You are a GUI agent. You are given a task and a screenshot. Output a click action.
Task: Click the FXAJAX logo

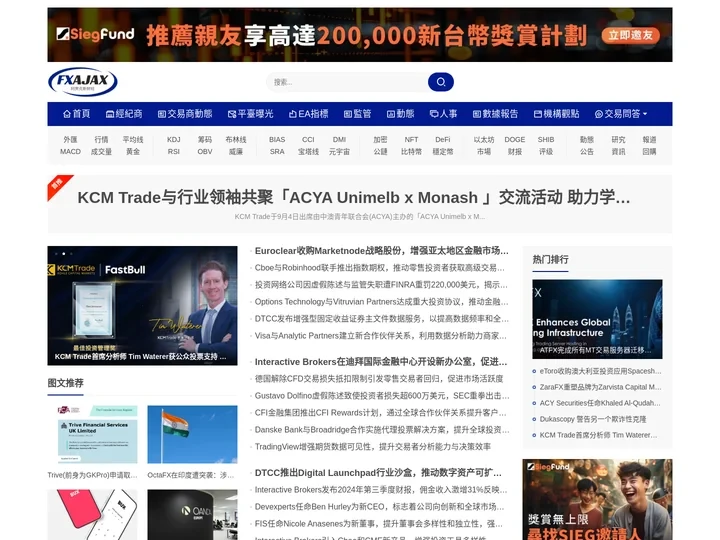83,82
